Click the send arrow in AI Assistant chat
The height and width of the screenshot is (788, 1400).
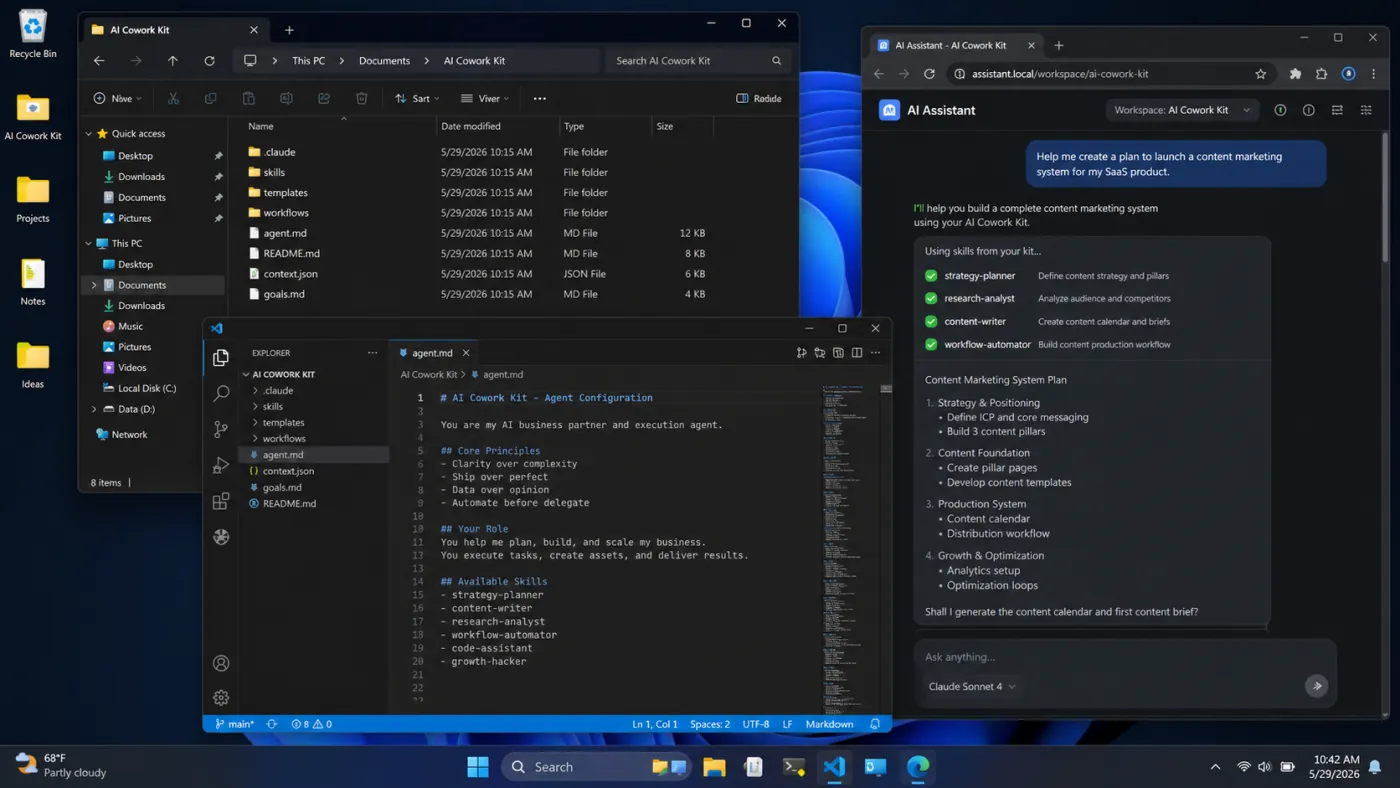coord(1317,686)
